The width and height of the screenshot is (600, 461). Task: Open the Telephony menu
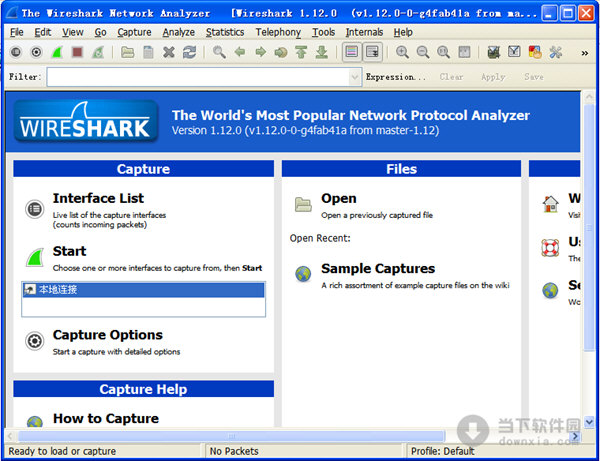click(278, 32)
